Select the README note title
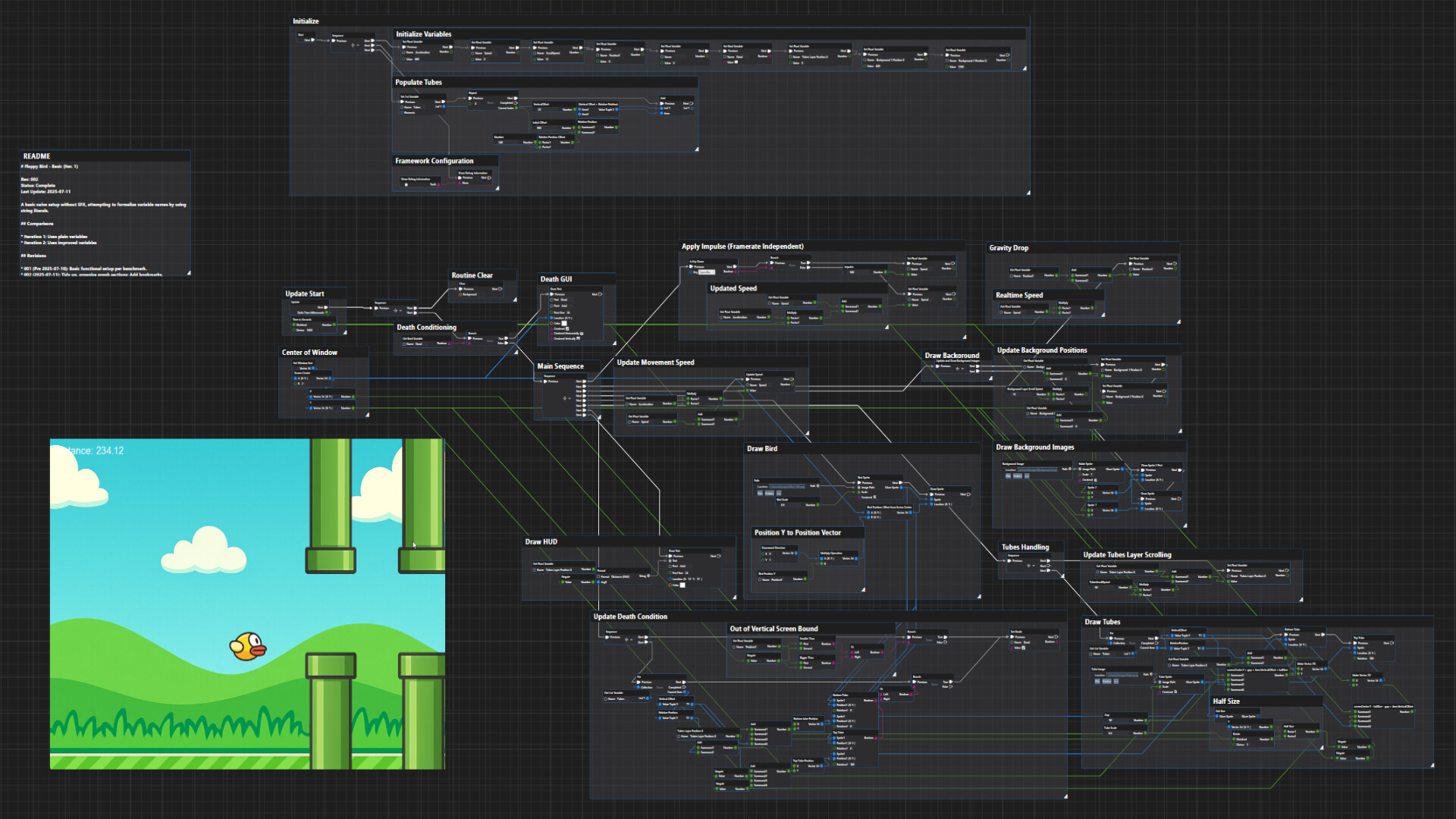 tap(36, 156)
